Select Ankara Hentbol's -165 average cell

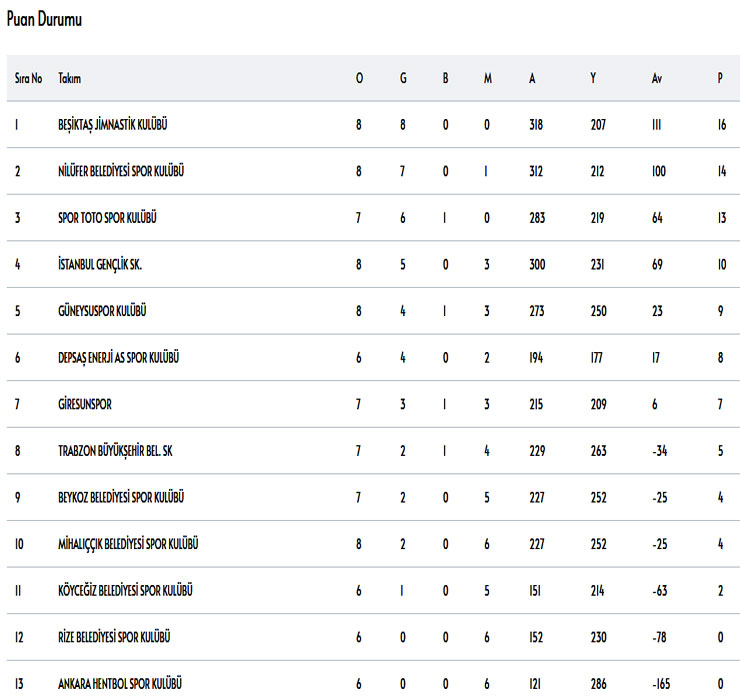(x=660, y=683)
